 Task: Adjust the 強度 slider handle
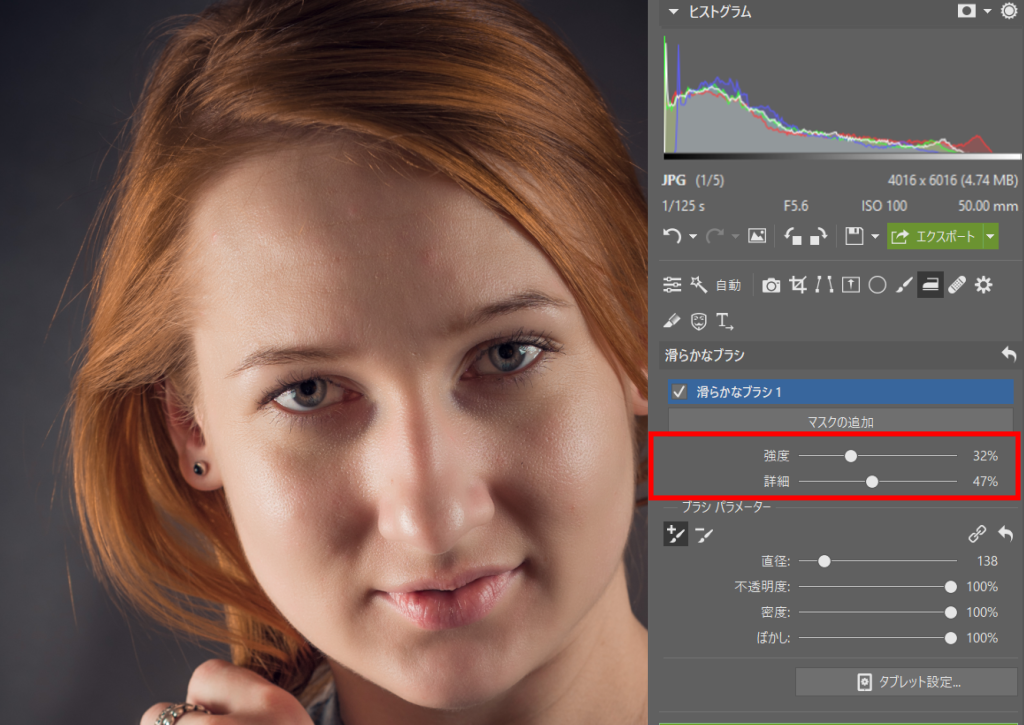click(x=850, y=456)
